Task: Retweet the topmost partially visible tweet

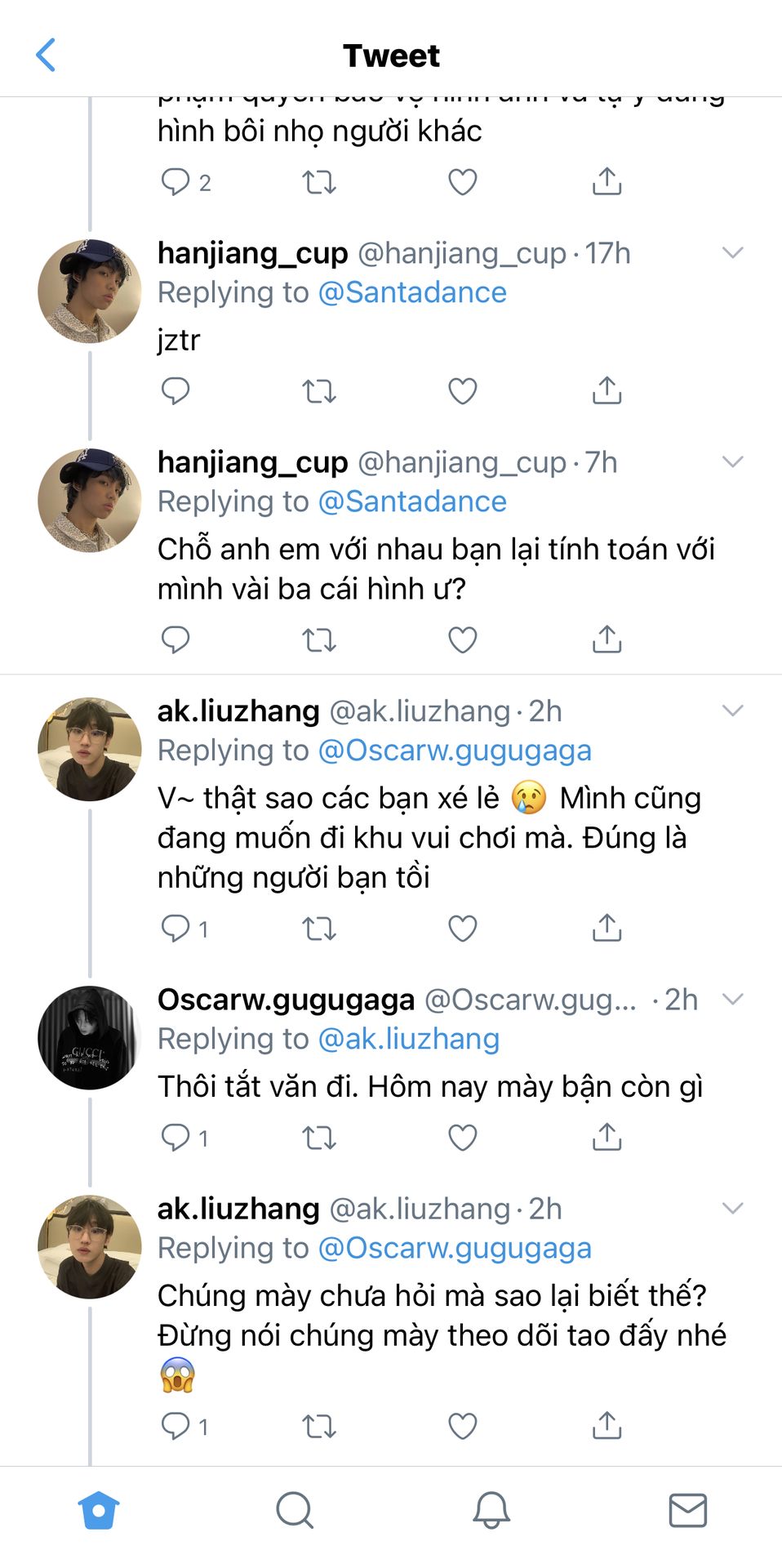Action: [x=318, y=182]
